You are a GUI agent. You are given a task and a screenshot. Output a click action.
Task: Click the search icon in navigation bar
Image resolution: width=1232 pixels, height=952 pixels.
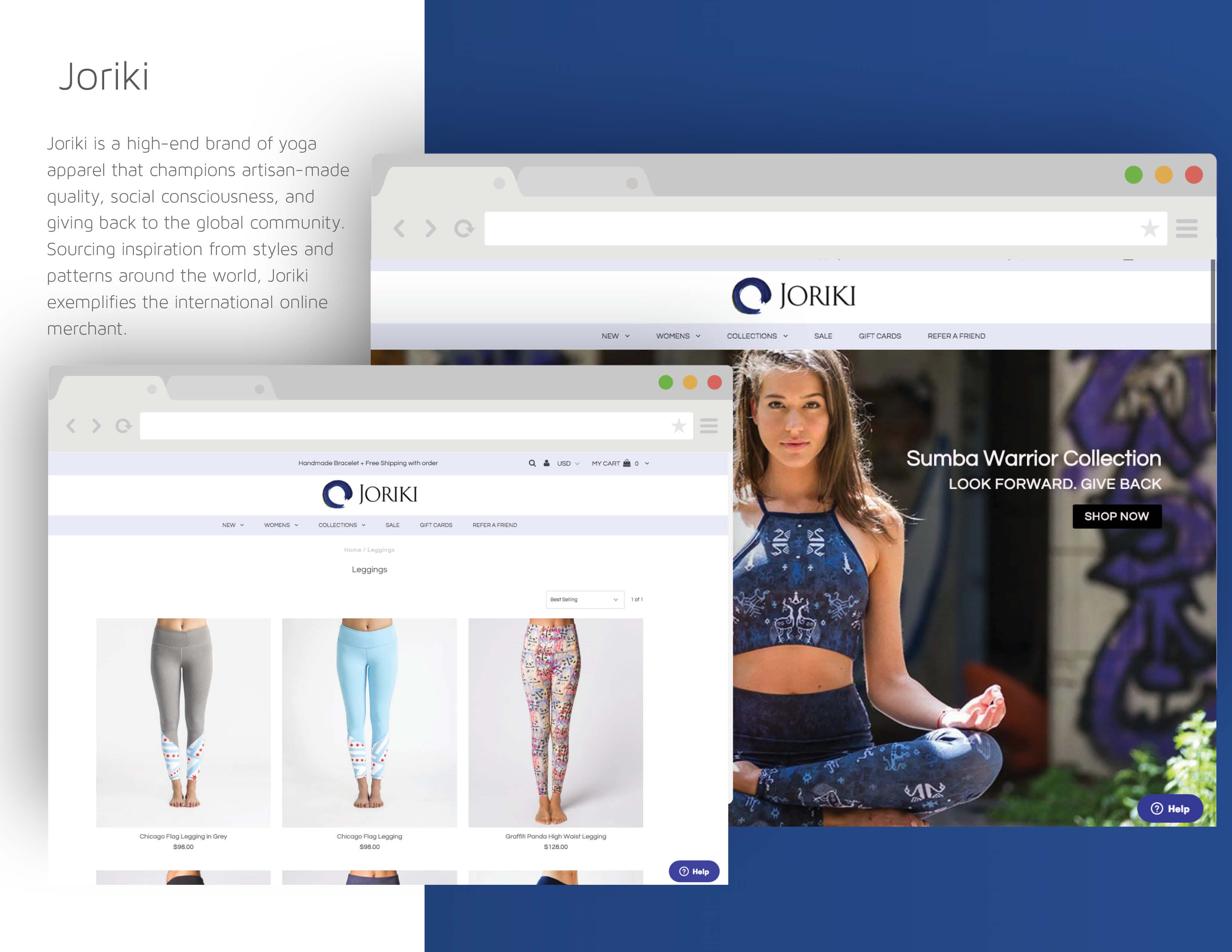[x=531, y=463]
